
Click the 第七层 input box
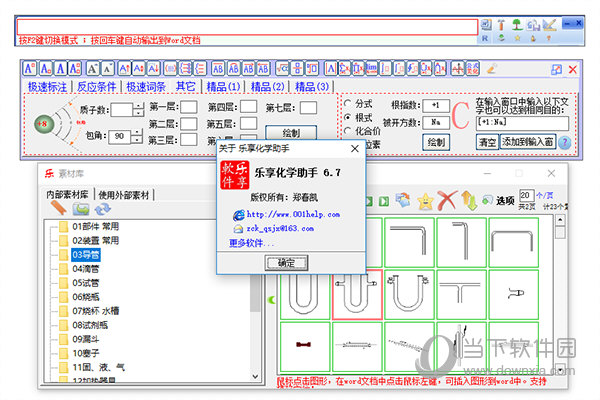click(x=308, y=108)
